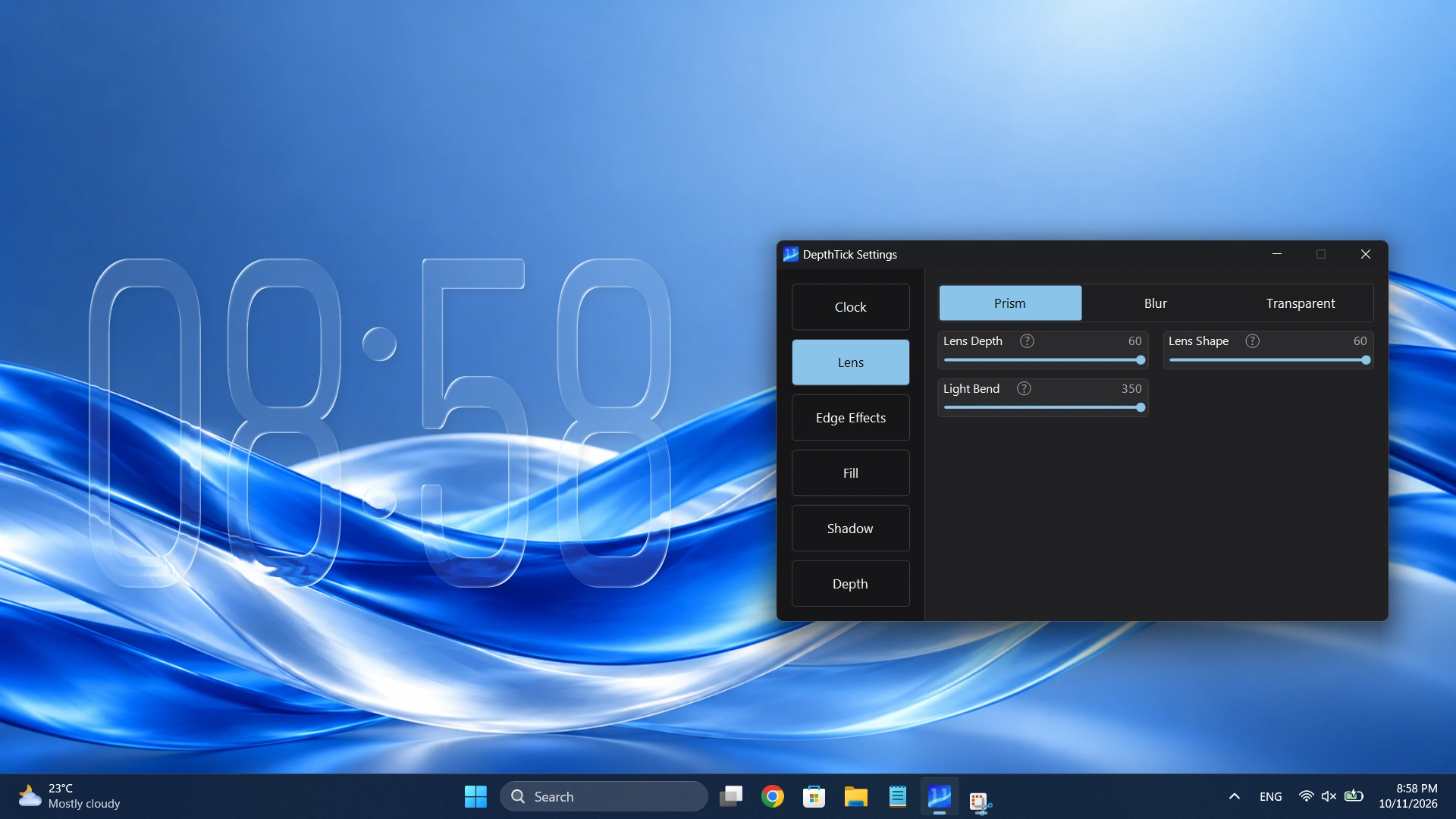Switch the ENG input language indicator
This screenshot has width=1456, height=819.
tap(1271, 796)
